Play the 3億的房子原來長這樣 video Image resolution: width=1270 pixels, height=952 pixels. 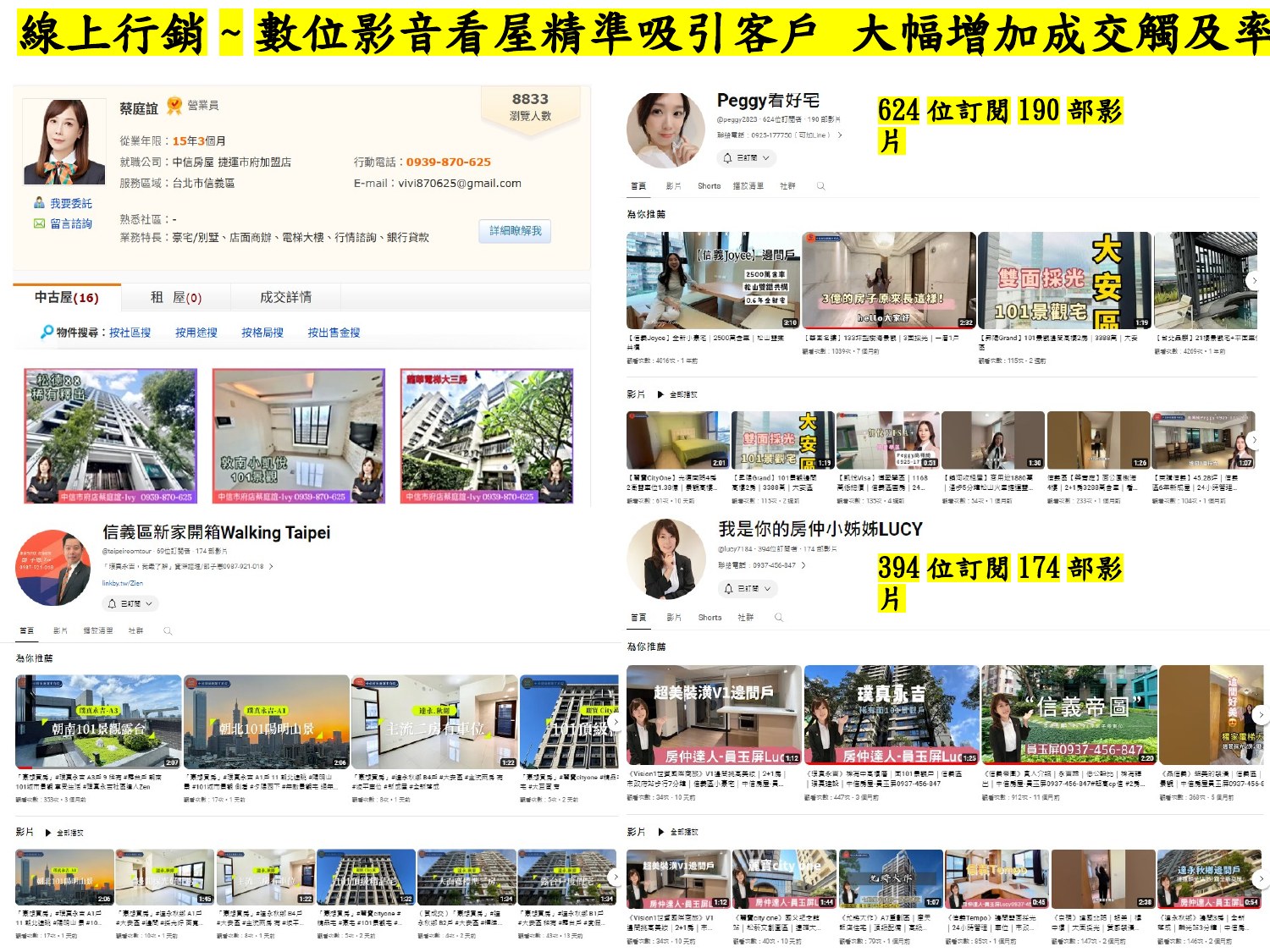[889, 280]
